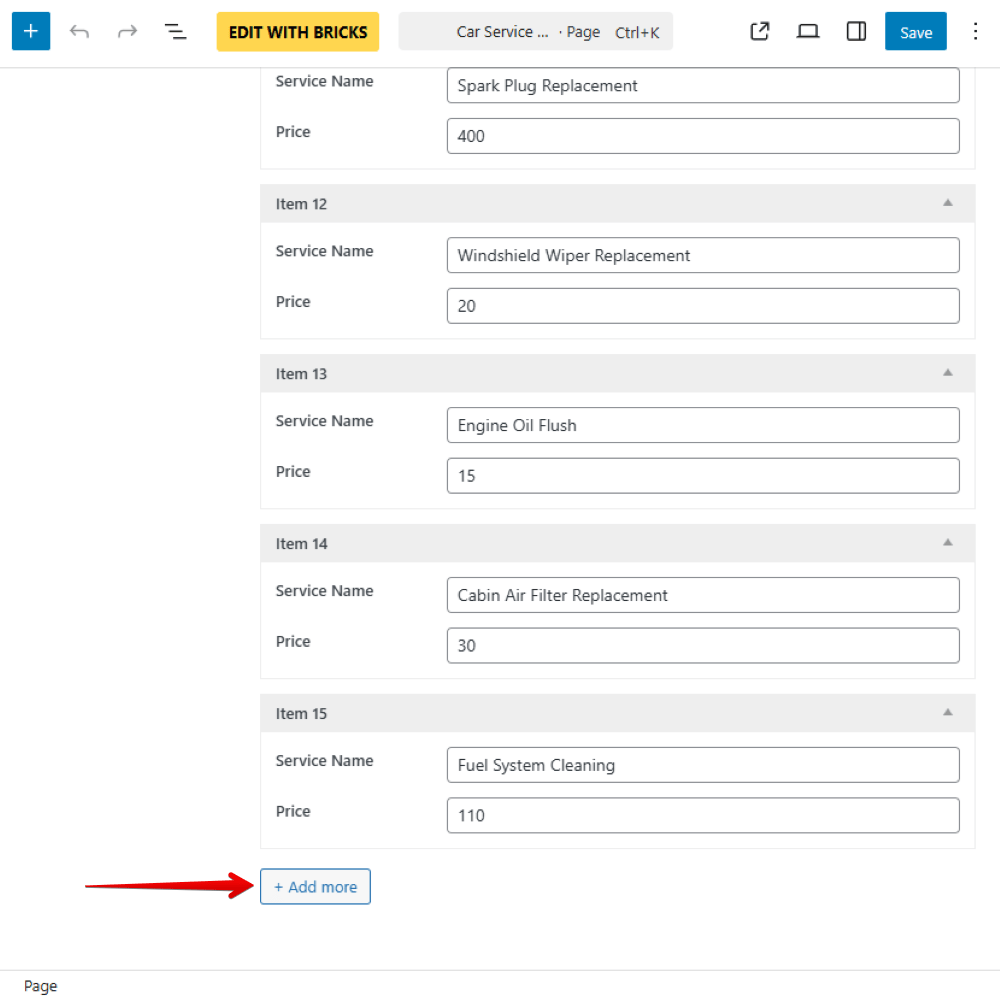
Task: Collapse the Item 13 panel
Action: tap(948, 373)
